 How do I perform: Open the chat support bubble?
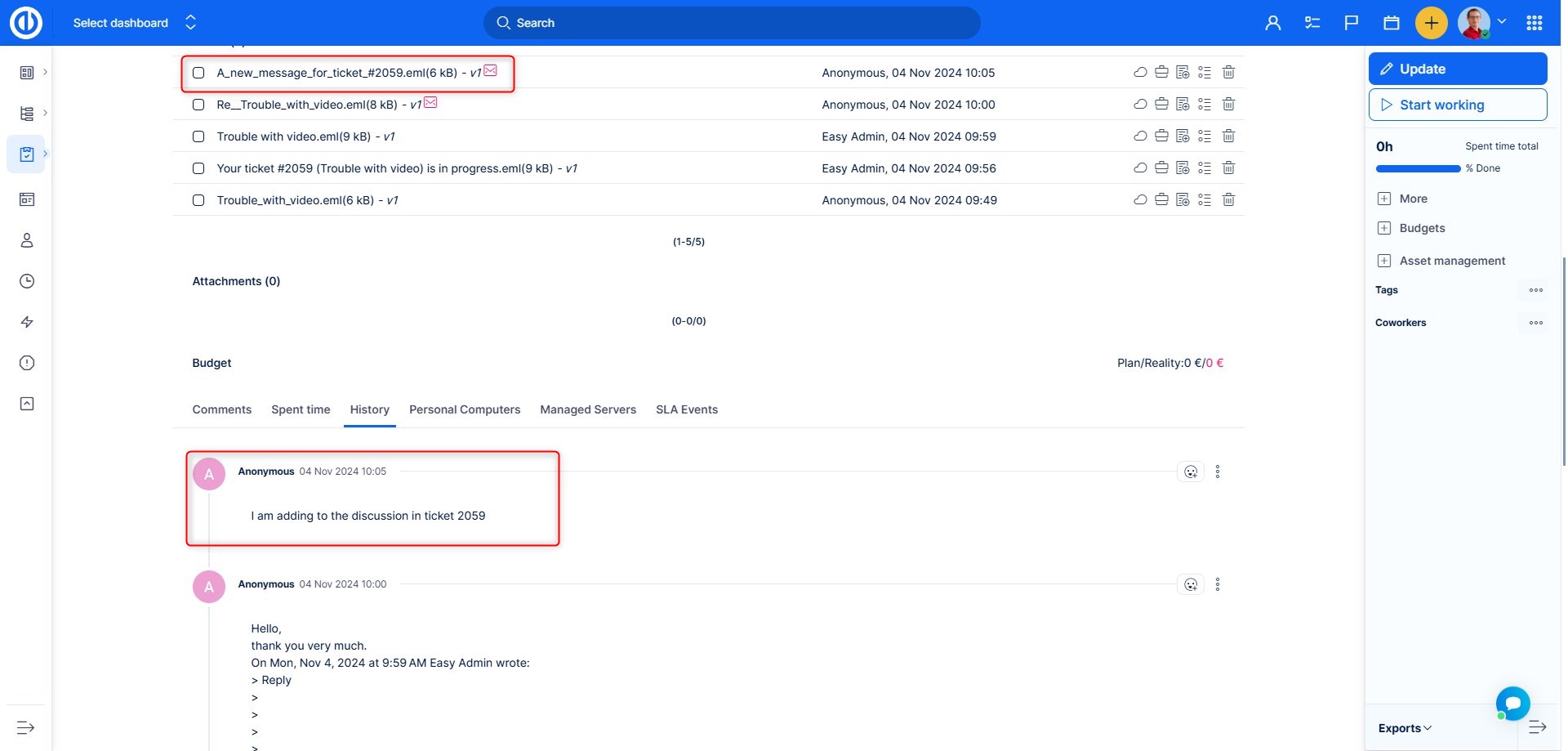pyautogui.click(x=1512, y=703)
